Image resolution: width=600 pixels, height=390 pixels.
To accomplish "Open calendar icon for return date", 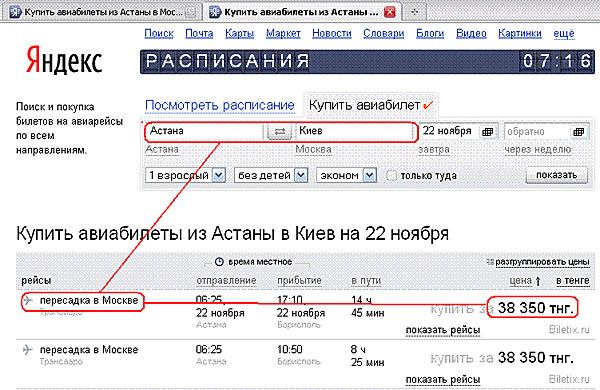I will click(x=579, y=132).
